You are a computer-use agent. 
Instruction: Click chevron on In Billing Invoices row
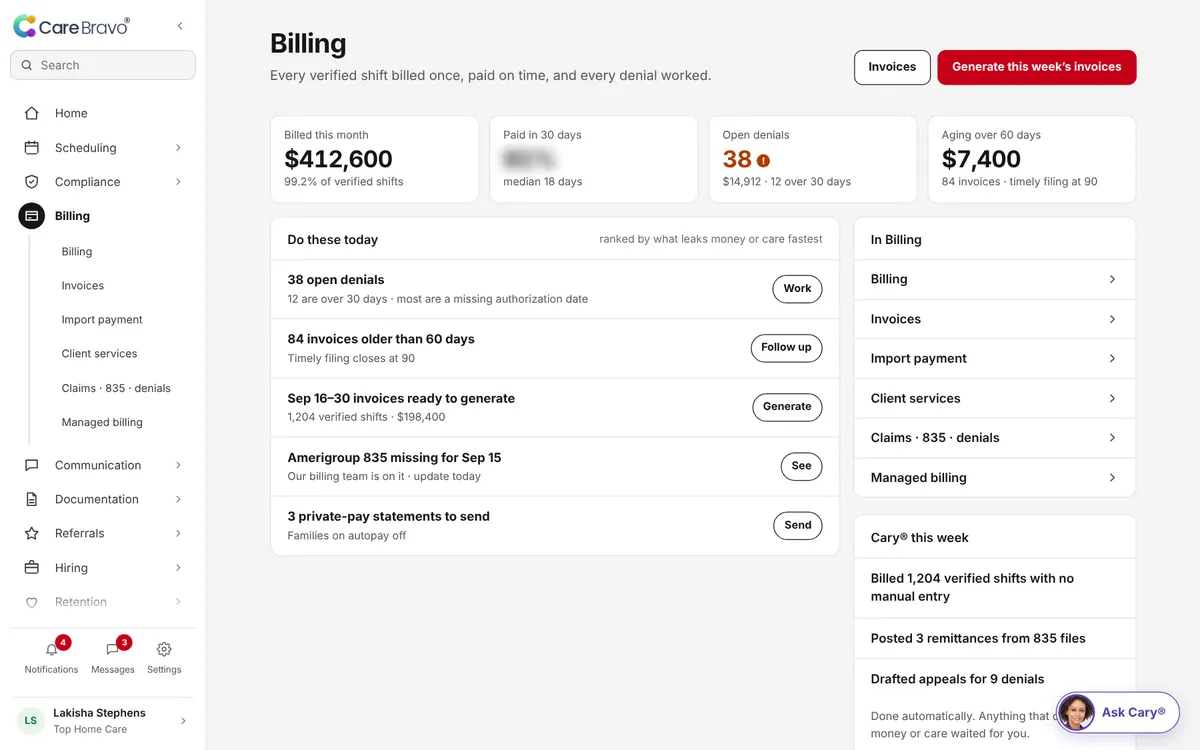click(x=1112, y=319)
